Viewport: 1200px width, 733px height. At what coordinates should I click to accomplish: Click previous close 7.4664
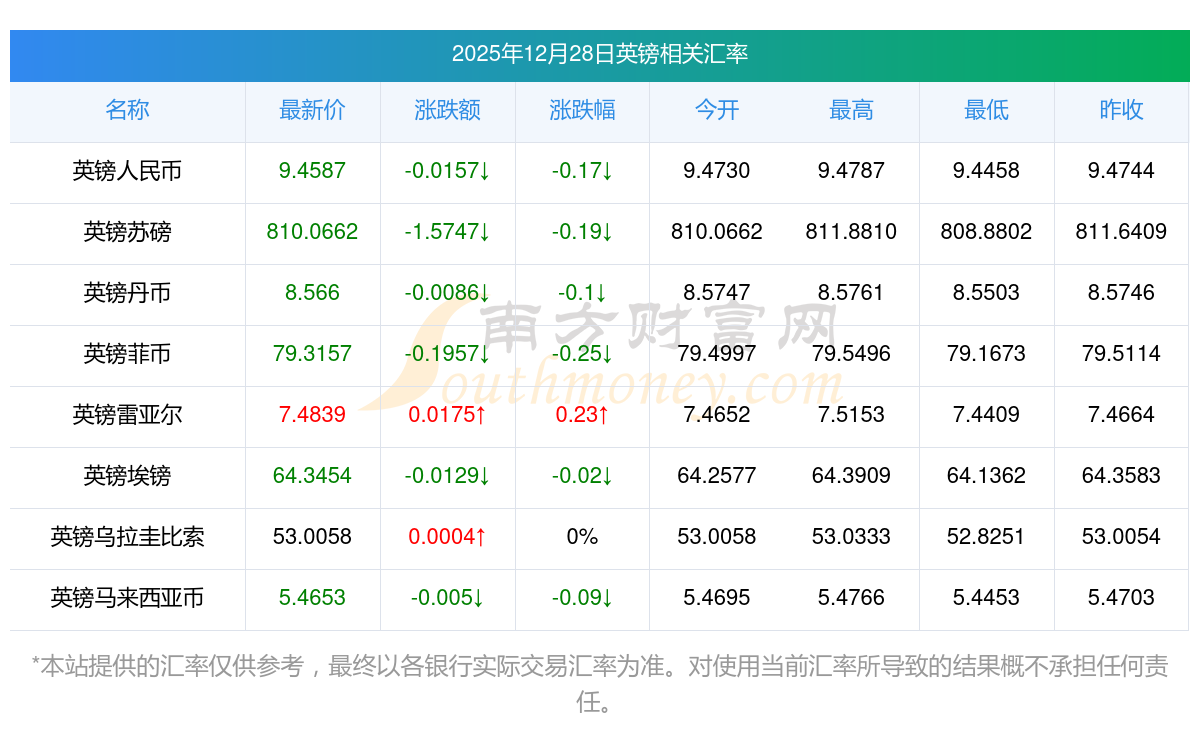pos(1121,415)
